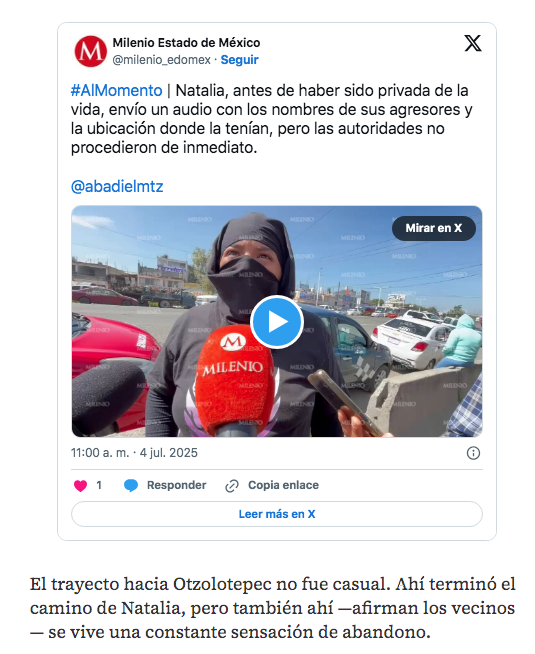Open the @abadielmtz mention link
This screenshot has height=654, width=535.
coord(117,186)
